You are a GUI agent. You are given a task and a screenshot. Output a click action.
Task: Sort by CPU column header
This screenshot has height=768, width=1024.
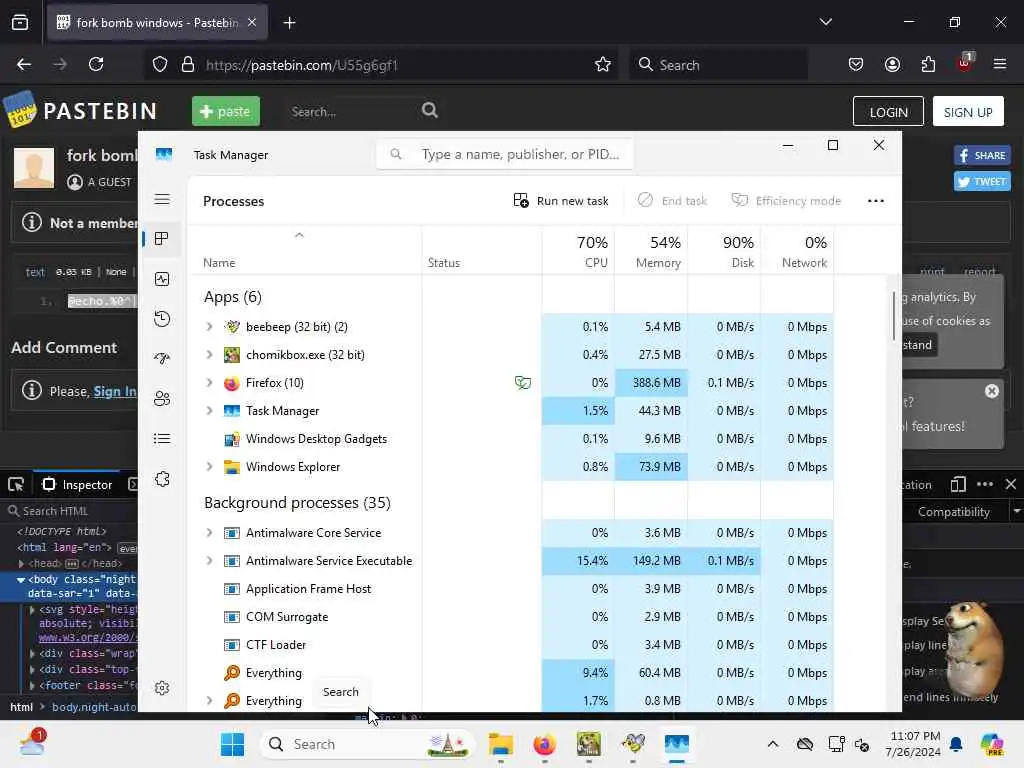tap(578, 251)
